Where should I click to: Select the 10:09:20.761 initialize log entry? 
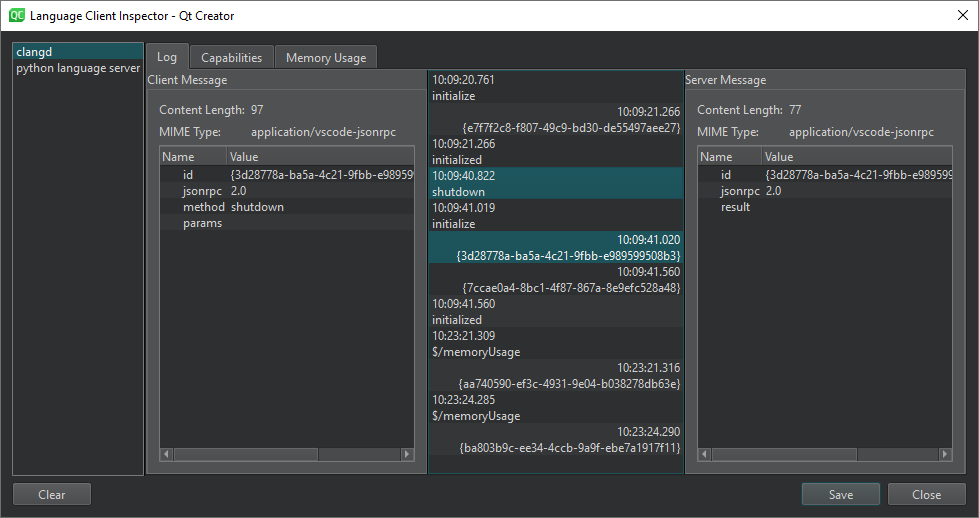coord(555,88)
